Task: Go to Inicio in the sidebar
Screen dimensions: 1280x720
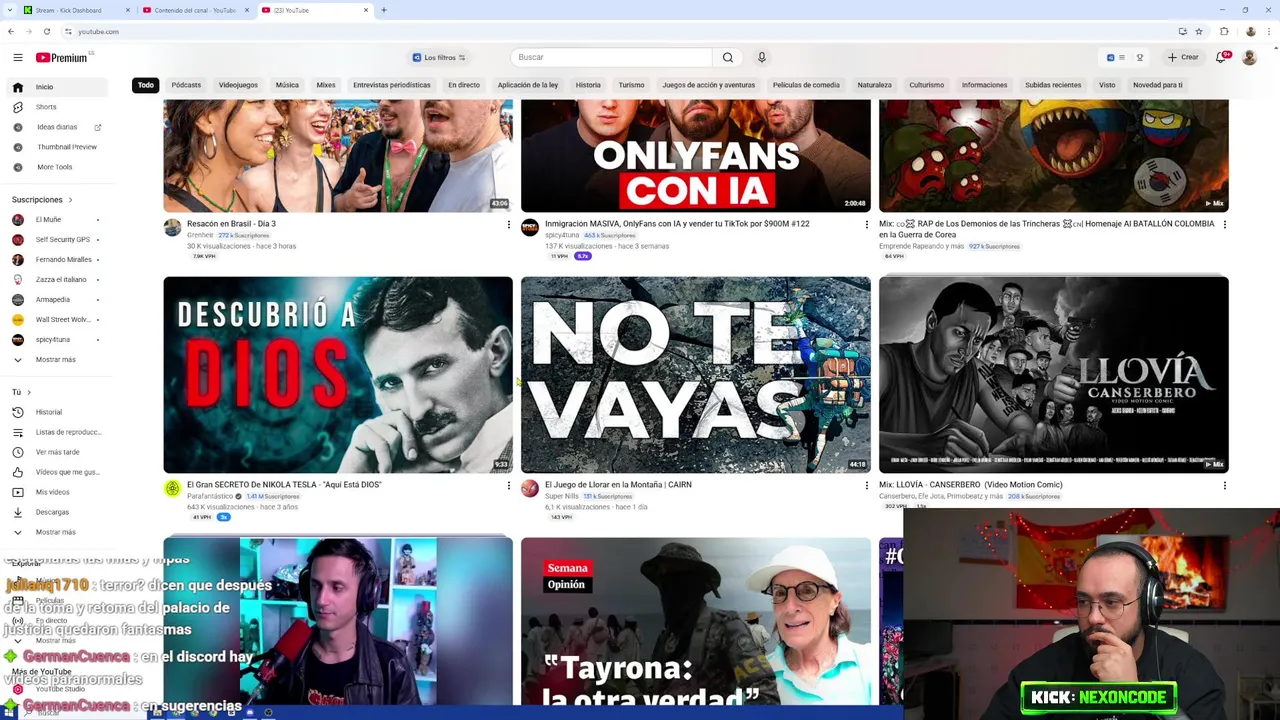Action: pos(58,87)
